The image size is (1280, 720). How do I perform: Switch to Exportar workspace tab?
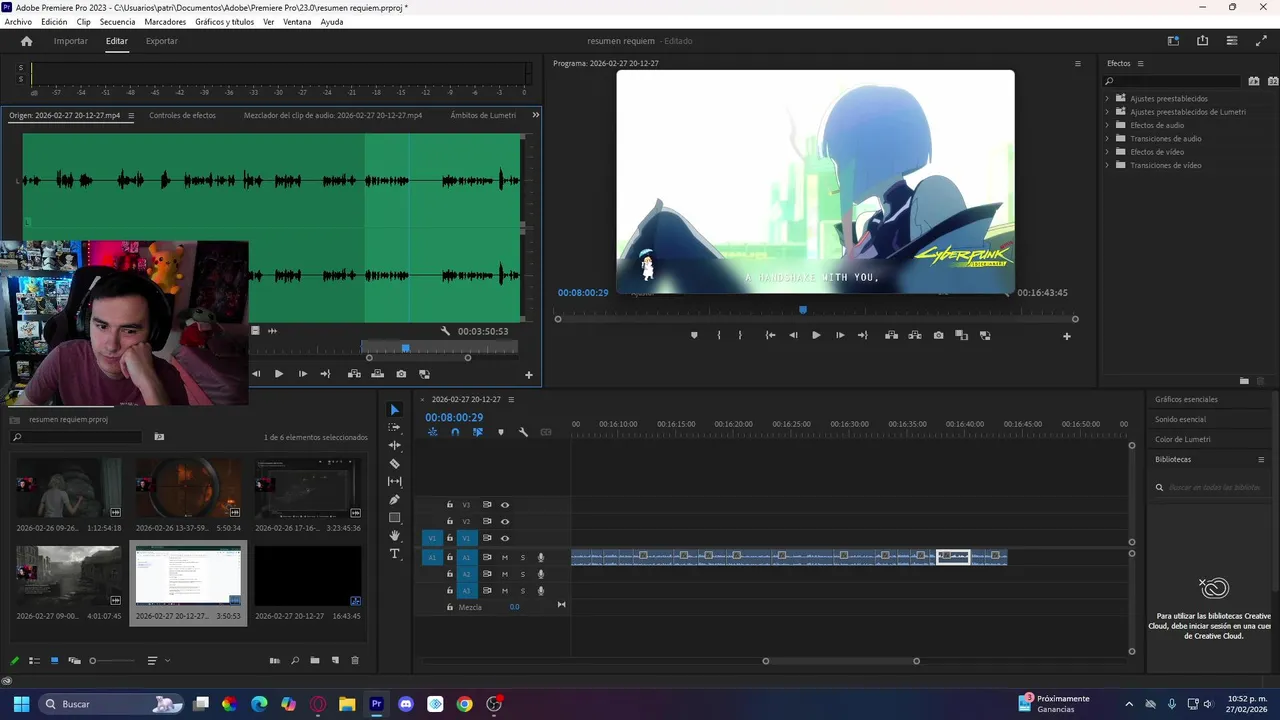pyautogui.click(x=162, y=41)
